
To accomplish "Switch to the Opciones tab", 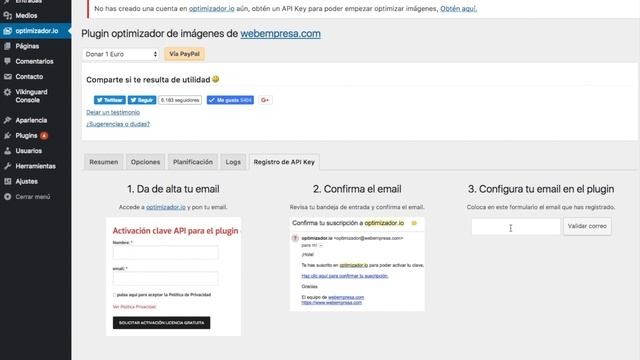I will tap(145, 162).
